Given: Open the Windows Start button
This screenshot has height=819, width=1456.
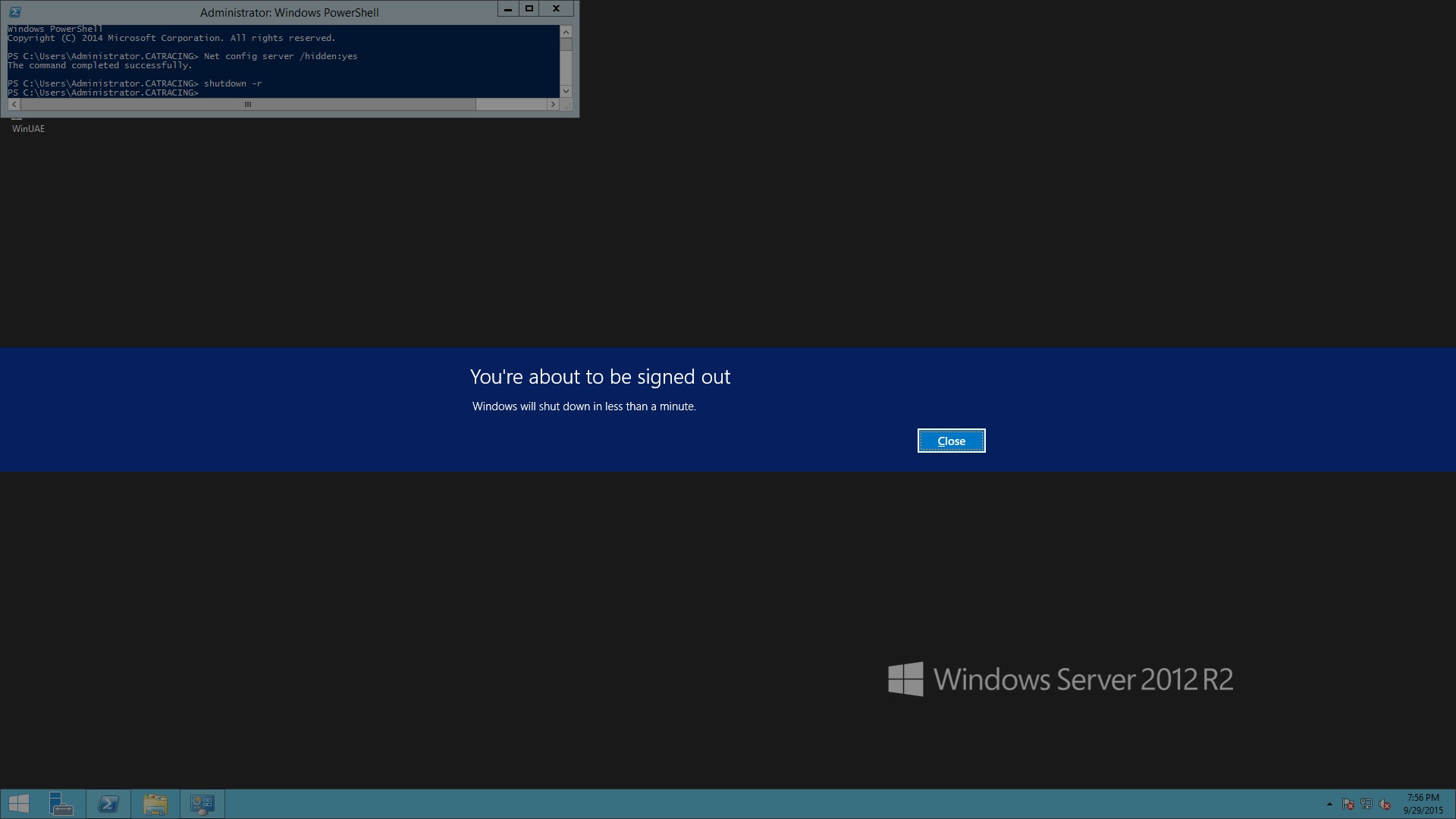Looking at the screenshot, I should pos(19,804).
